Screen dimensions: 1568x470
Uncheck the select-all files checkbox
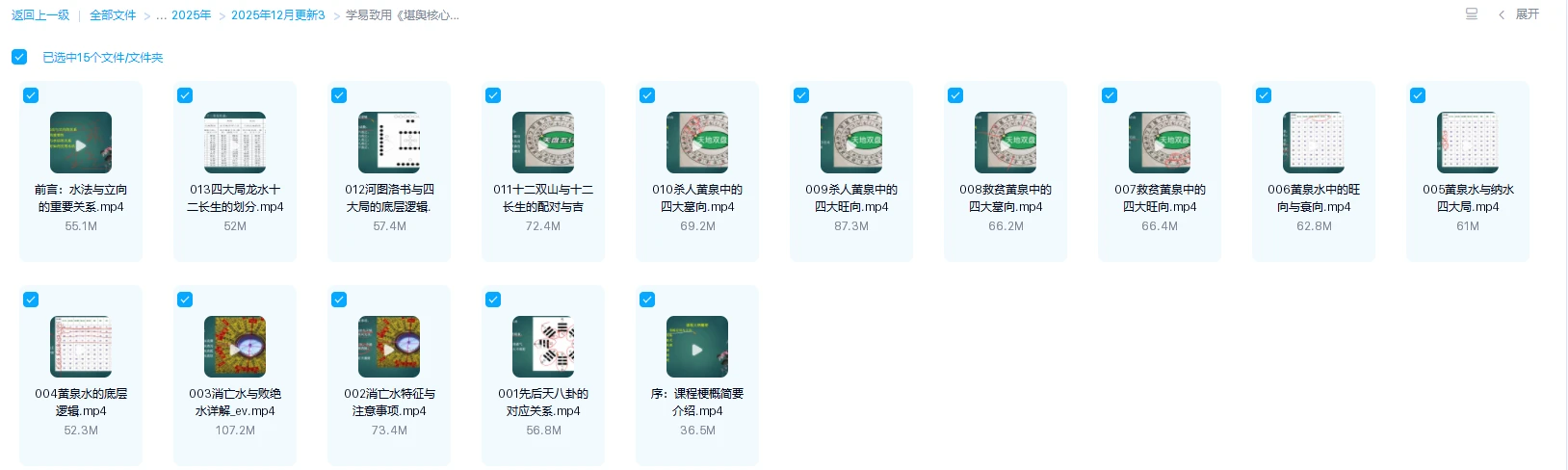point(19,57)
